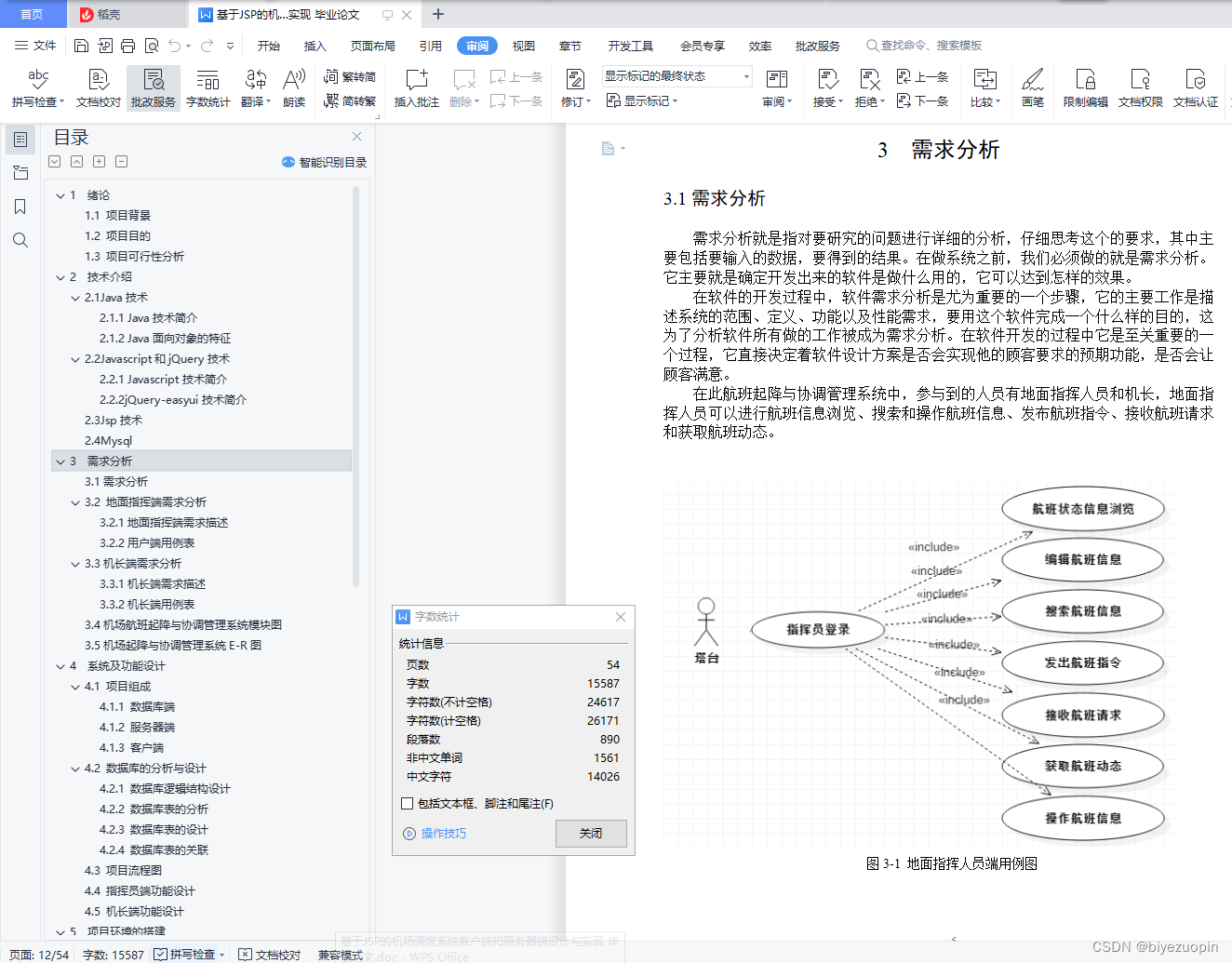The width and height of the screenshot is (1232, 963).
Task: Accept the change (接受)
Action: 827,88
